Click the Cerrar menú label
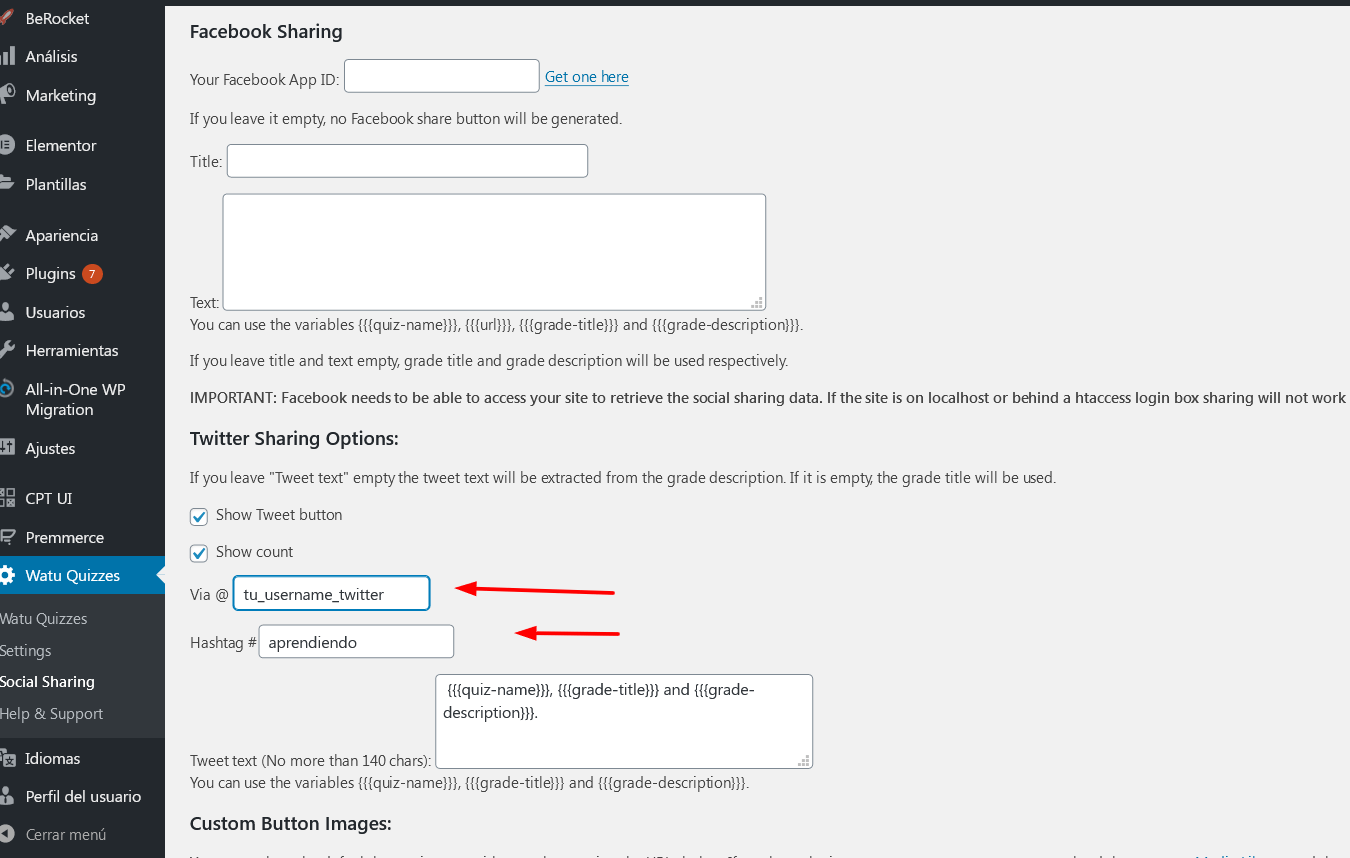This screenshot has height=858, width=1350. 66,834
